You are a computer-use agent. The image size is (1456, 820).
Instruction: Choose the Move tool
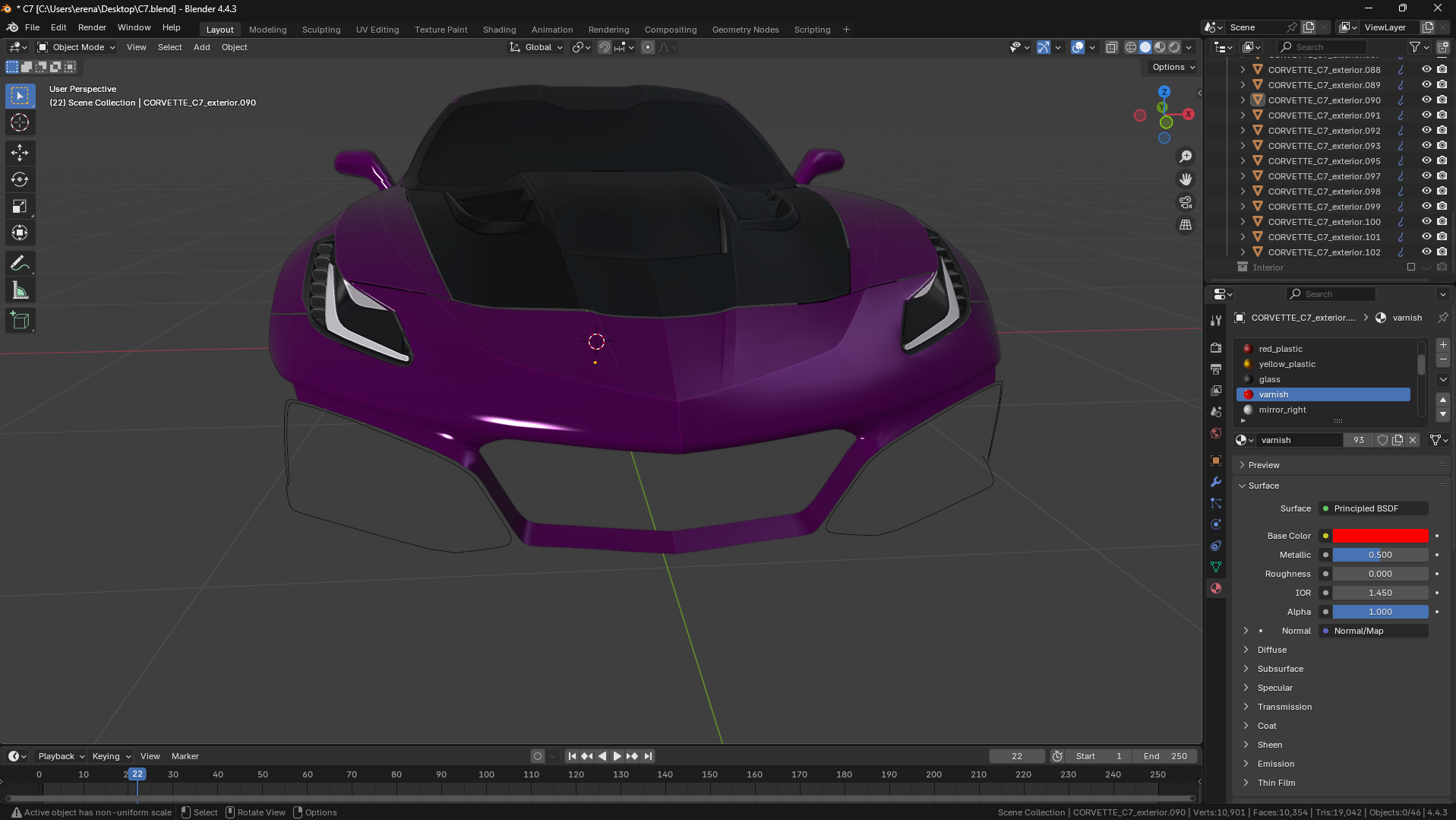20,153
